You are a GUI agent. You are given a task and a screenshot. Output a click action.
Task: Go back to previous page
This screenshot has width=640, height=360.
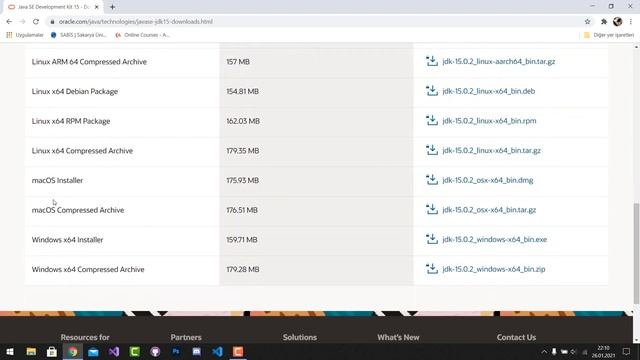pos(9,22)
